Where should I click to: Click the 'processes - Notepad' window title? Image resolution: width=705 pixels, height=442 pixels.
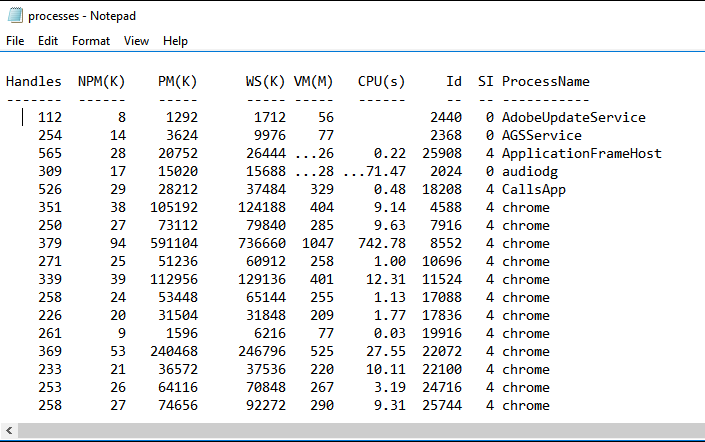coord(82,16)
